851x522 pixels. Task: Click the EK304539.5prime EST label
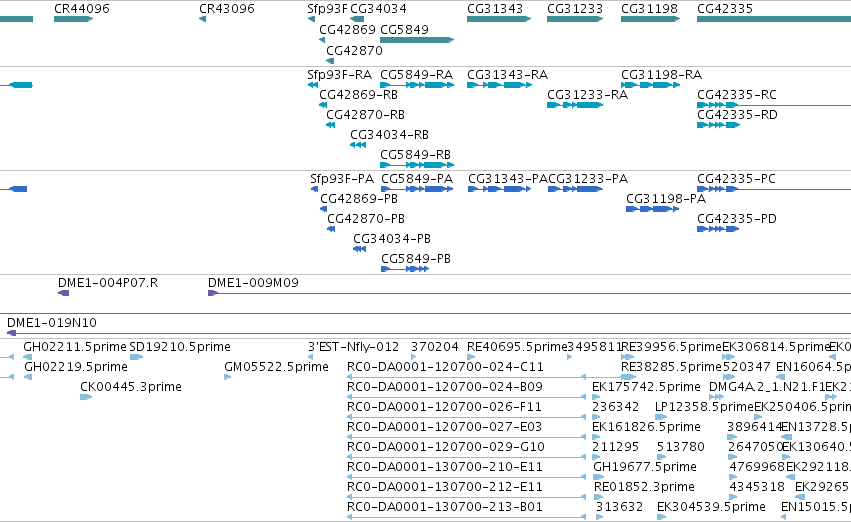click(712, 507)
